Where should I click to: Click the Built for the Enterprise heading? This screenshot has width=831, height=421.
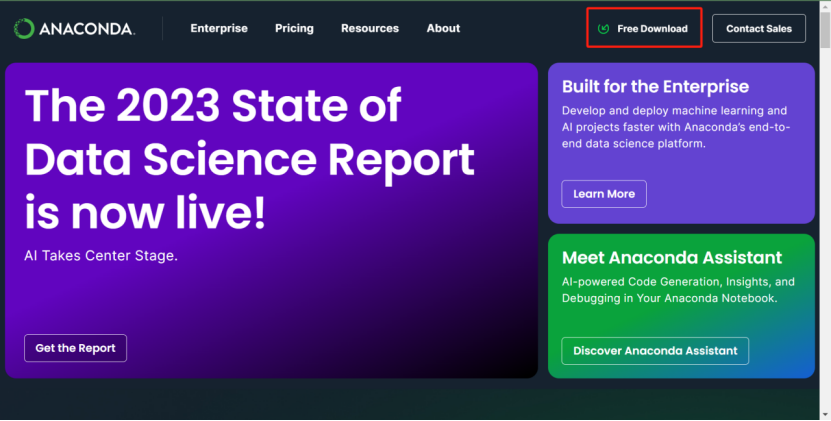coord(655,86)
